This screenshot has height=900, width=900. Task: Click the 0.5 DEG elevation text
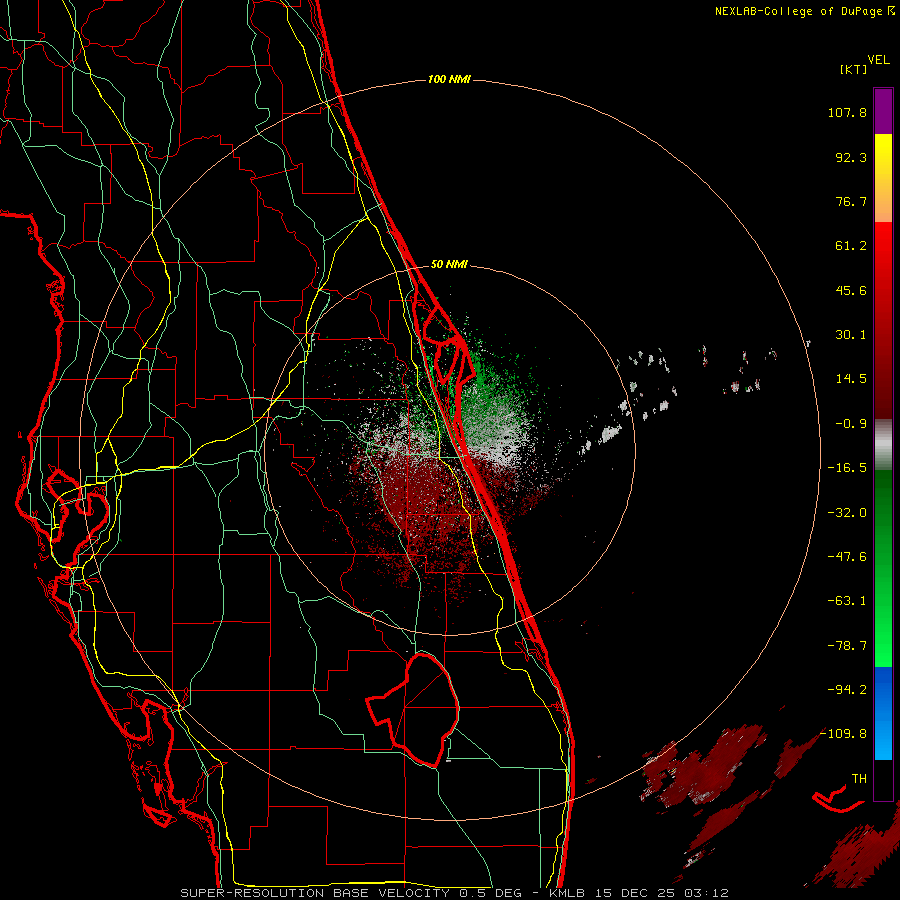[490, 893]
